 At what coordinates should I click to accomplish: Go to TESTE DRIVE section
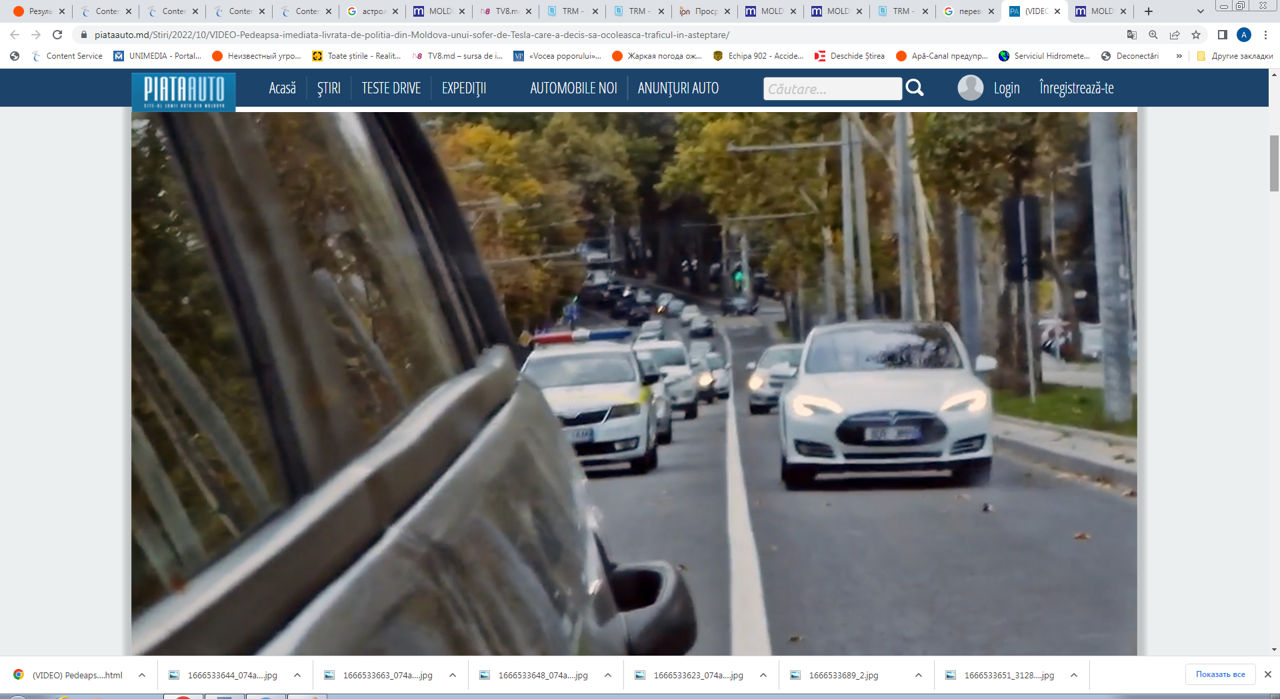[391, 88]
